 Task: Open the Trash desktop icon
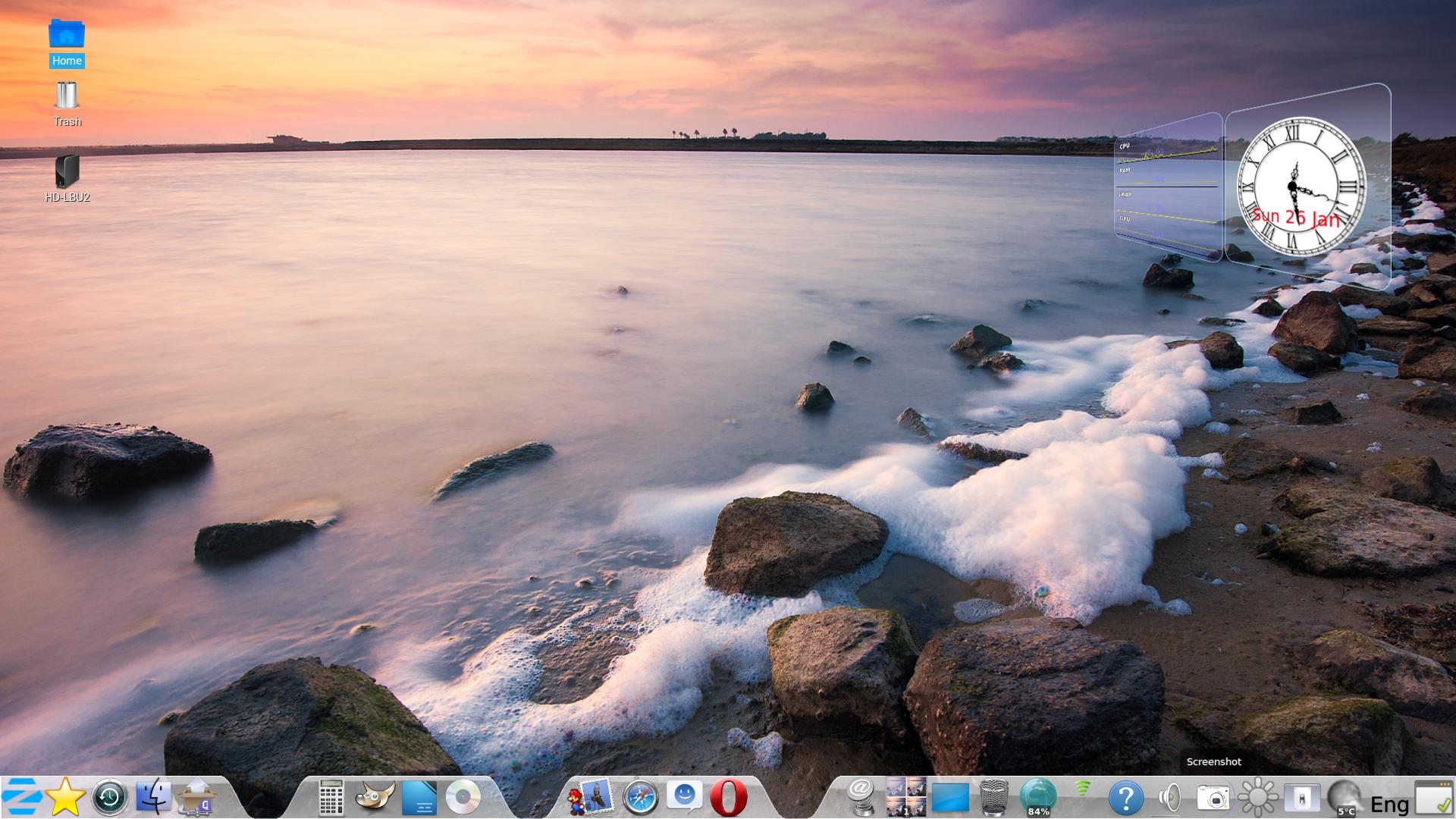coord(67,96)
